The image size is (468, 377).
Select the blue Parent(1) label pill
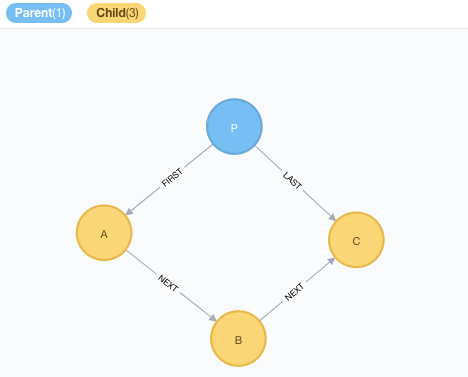tap(39, 13)
